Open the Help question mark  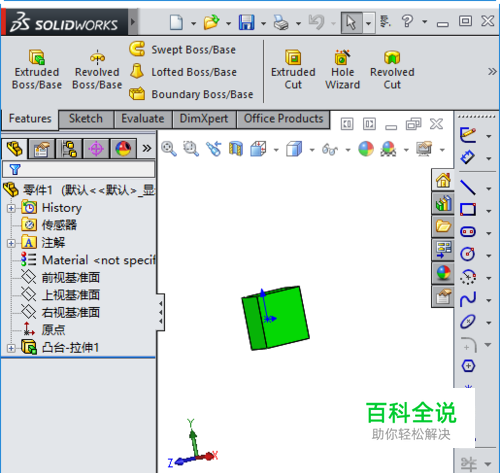(407, 22)
